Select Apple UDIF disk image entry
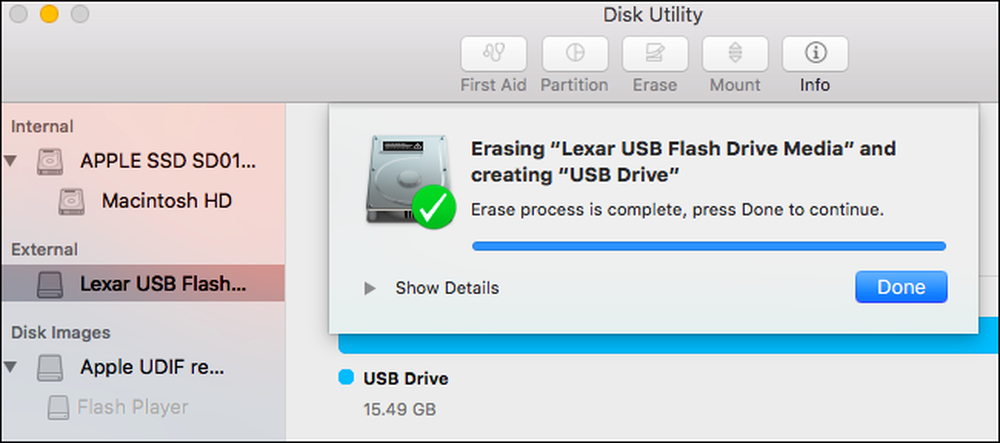The width and height of the screenshot is (1000, 443). pyautogui.click(x=143, y=368)
